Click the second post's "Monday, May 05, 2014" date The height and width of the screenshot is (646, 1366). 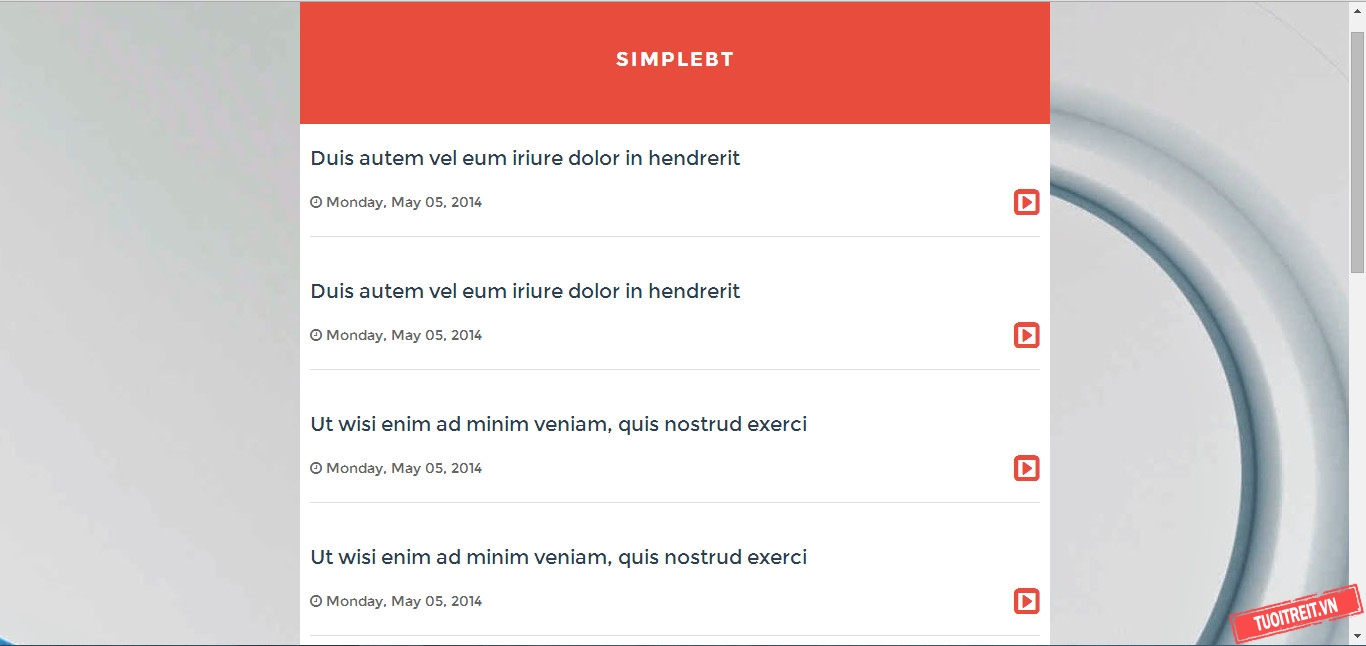coord(404,335)
